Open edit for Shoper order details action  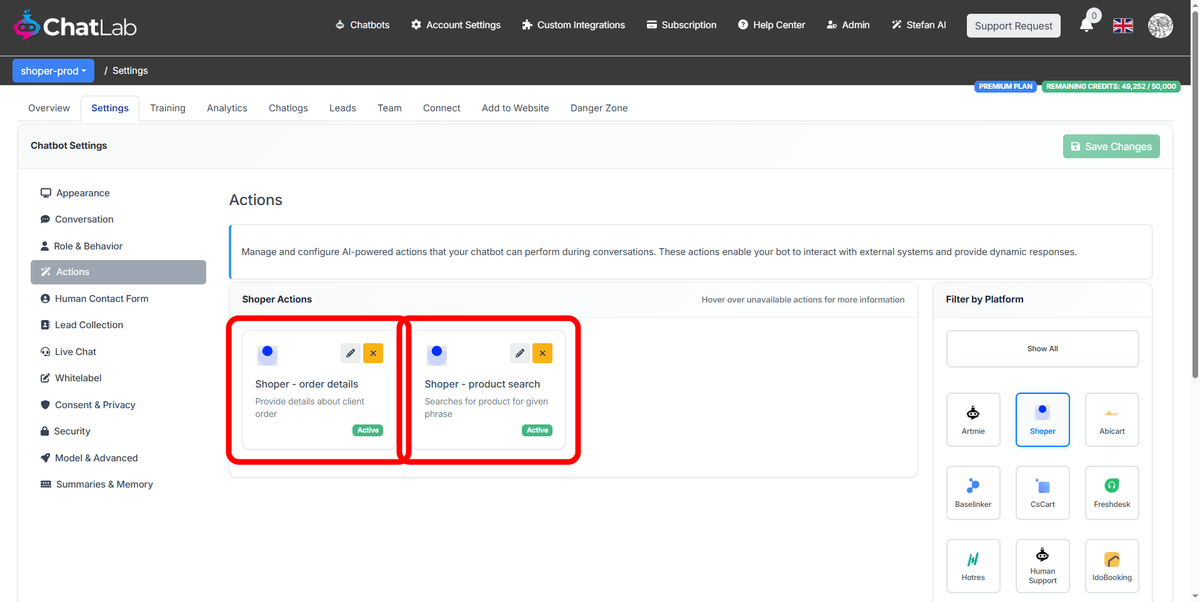349,353
